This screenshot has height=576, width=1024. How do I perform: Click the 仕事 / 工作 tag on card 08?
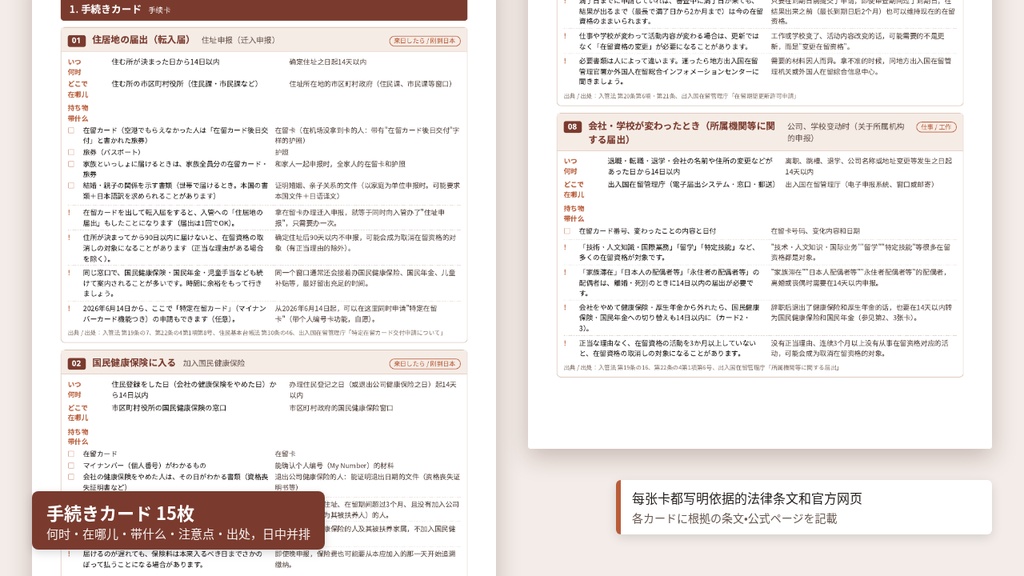(936, 127)
